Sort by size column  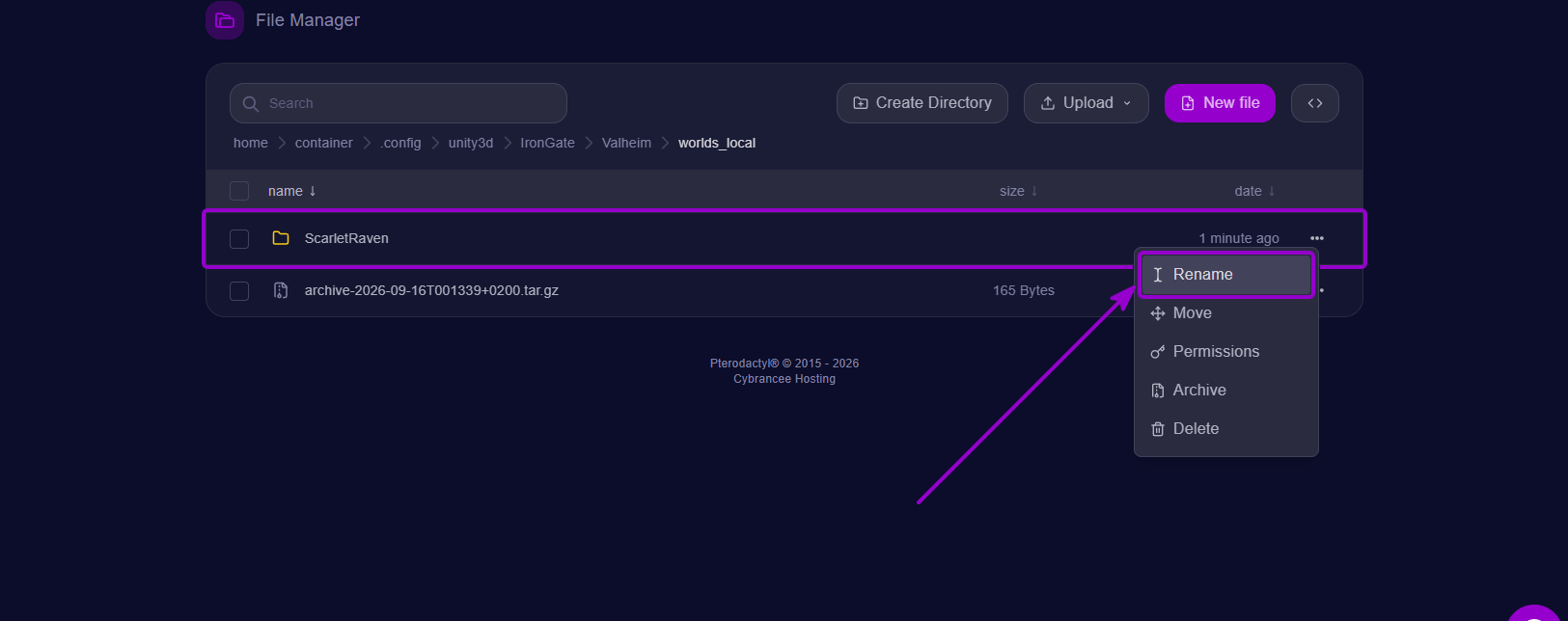(x=1019, y=191)
